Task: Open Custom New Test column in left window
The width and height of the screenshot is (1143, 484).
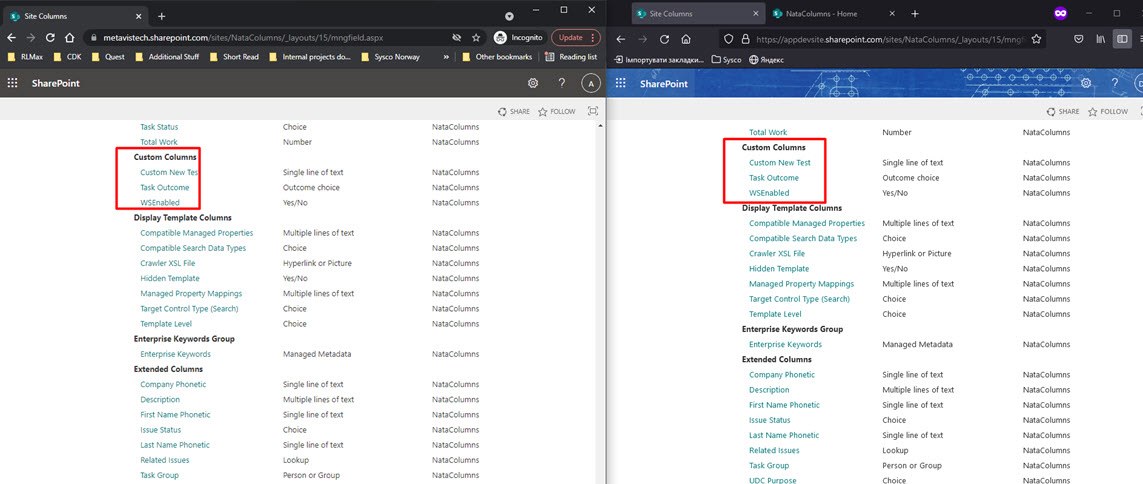Action: point(169,173)
